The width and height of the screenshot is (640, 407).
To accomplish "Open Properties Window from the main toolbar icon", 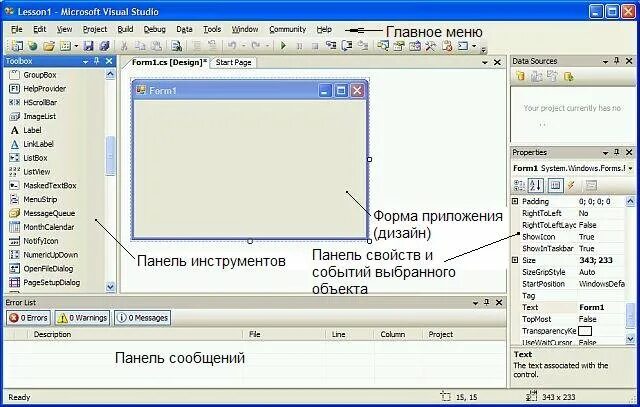I will pyautogui.click(x=399, y=45).
